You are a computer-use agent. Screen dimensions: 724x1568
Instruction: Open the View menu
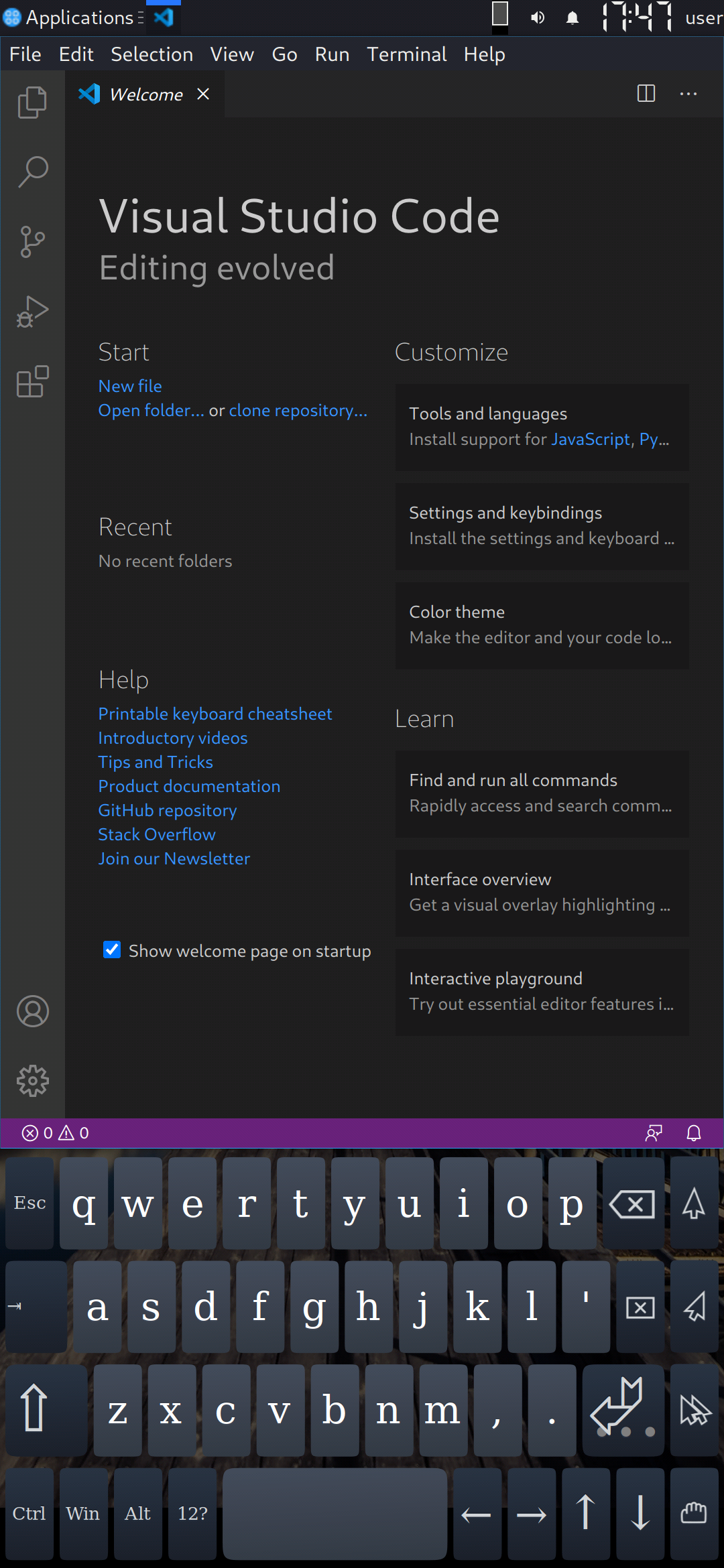pos(232,54)
